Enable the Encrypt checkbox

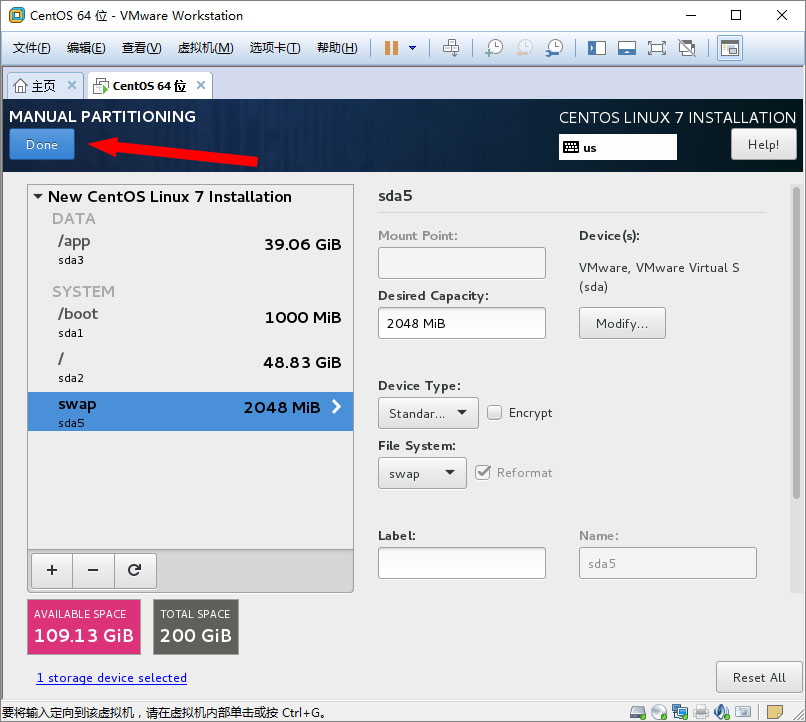[x=495, y=412]
